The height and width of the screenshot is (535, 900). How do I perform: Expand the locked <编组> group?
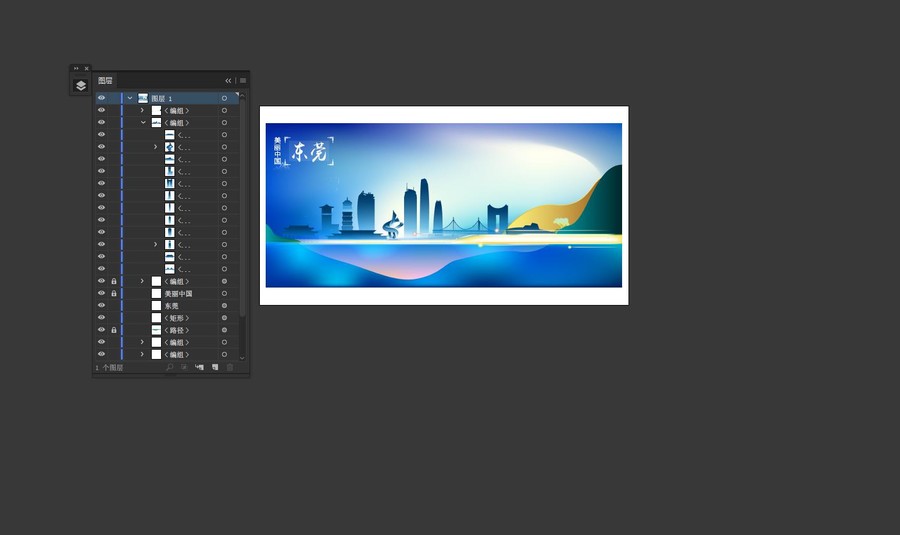142,281
